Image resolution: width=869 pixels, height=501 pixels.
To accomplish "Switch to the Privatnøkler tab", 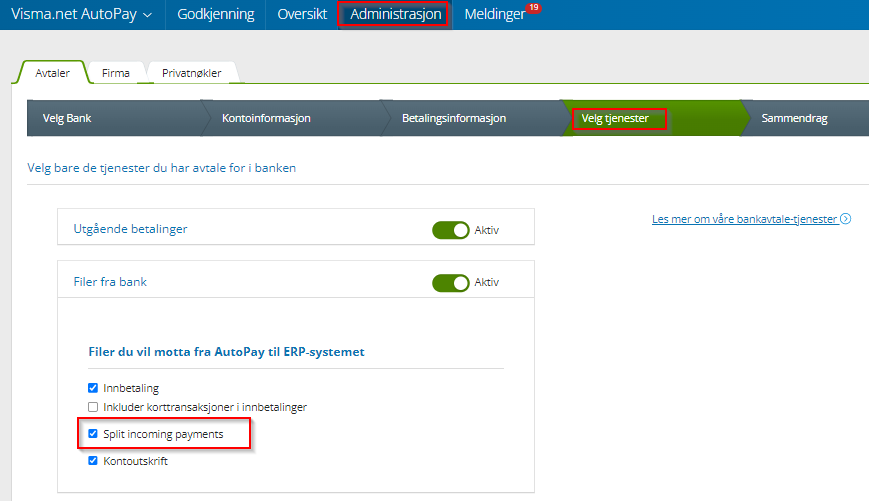I will click(191, 73).
